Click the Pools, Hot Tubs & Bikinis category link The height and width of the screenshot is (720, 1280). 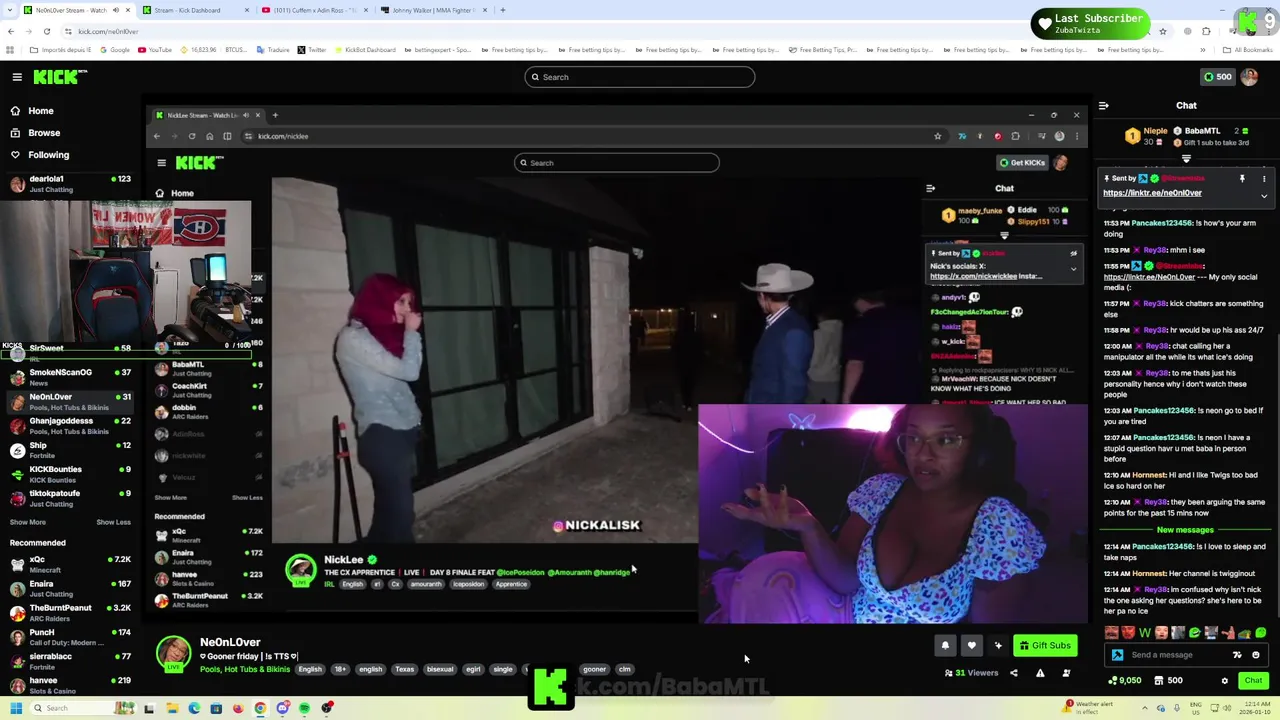point(245,669)
